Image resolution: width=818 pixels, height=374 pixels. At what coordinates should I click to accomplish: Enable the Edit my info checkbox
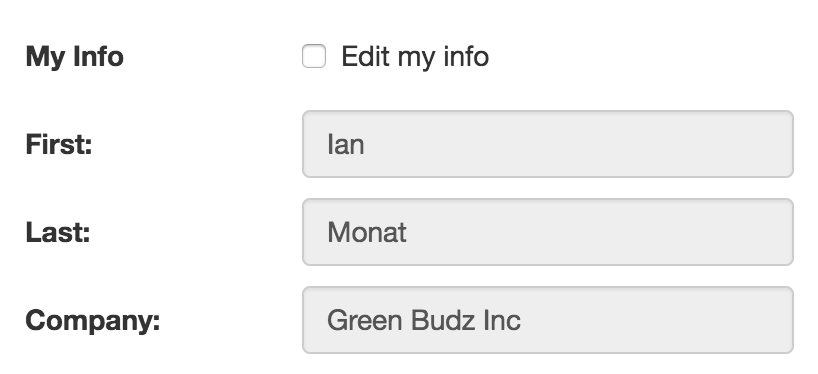pos(314,56)
